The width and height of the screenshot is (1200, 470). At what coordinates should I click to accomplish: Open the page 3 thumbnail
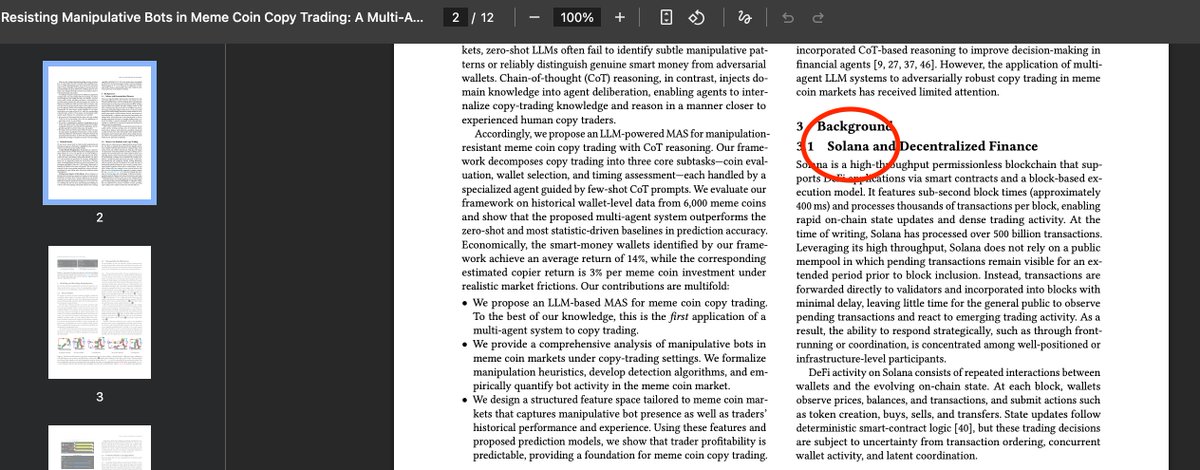point(99,312)
